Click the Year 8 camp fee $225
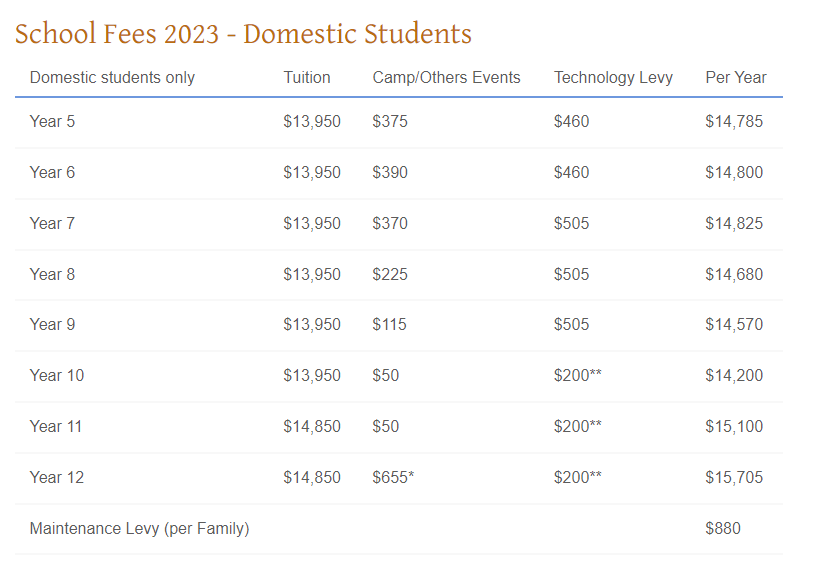 click(390, 274)
